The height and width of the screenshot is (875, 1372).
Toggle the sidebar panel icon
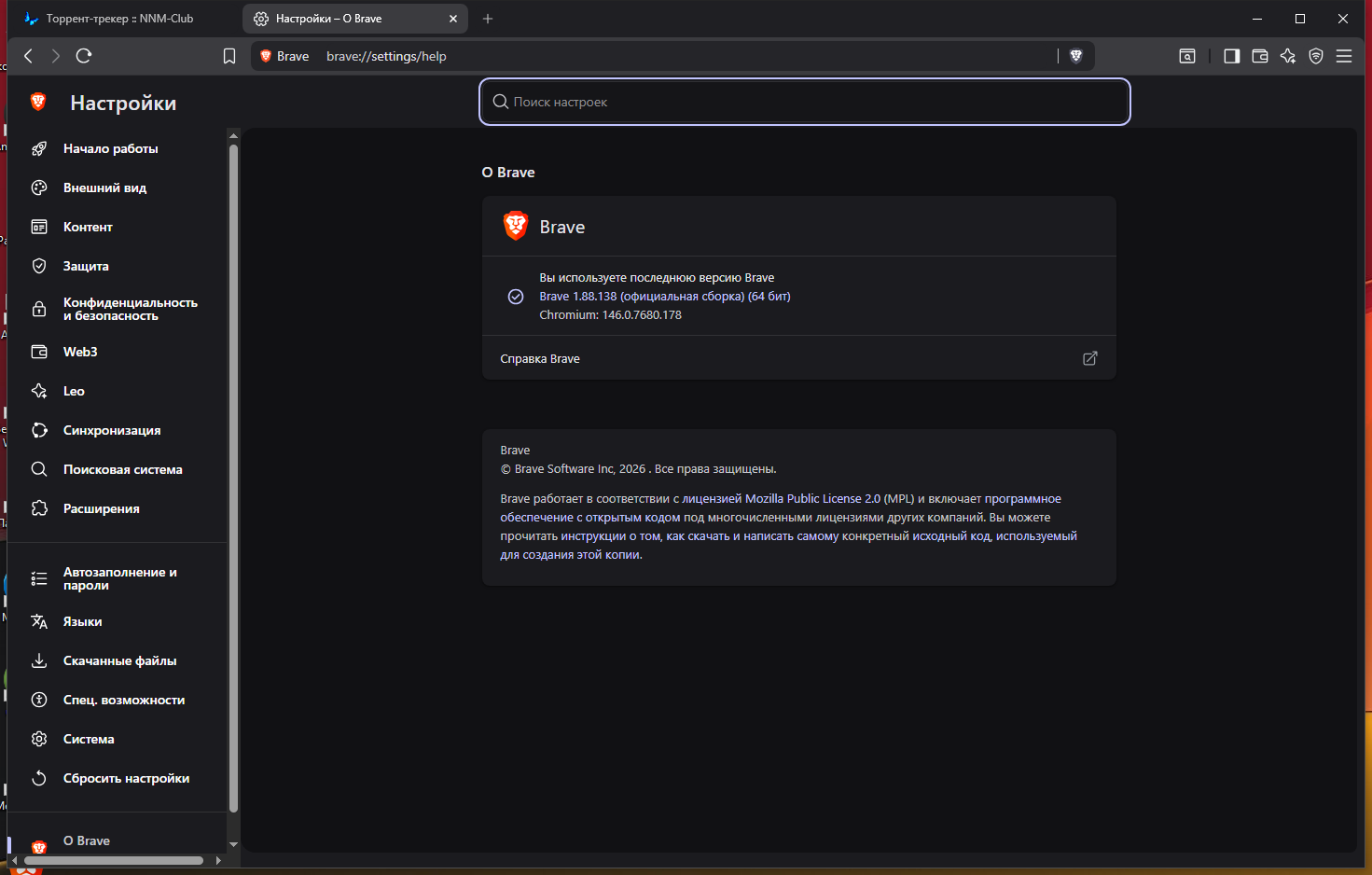pyautogui.click(x=1231, y=56)
